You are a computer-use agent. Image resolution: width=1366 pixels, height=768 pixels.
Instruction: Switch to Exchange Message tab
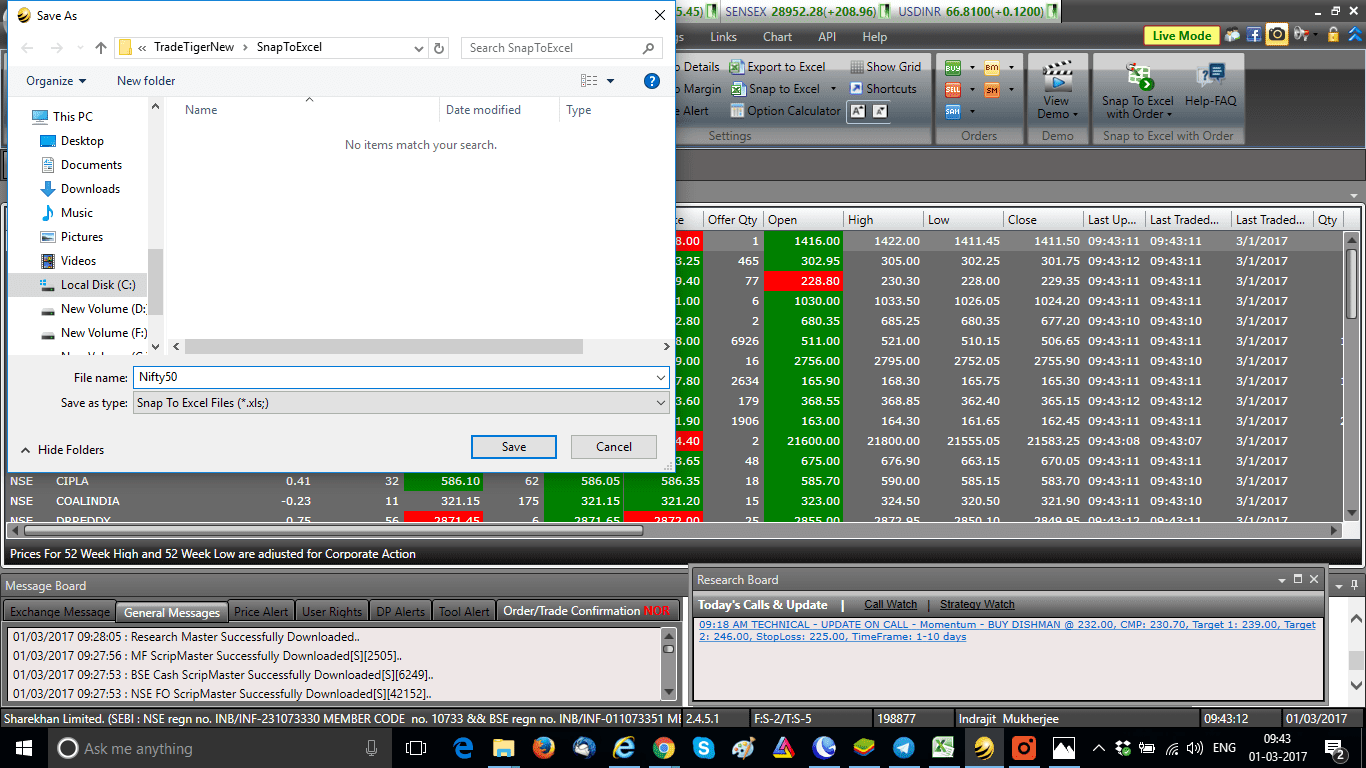click(x=60, y=612)
